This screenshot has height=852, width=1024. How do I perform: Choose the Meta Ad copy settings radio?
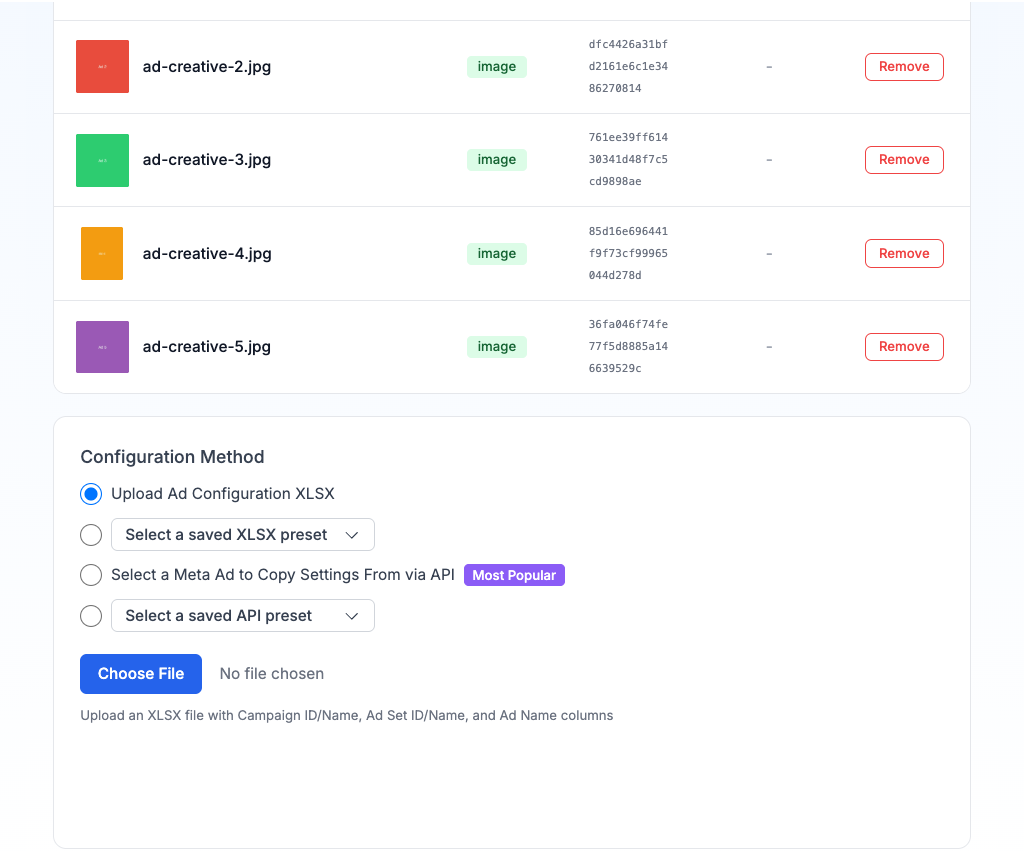(91, 575)
